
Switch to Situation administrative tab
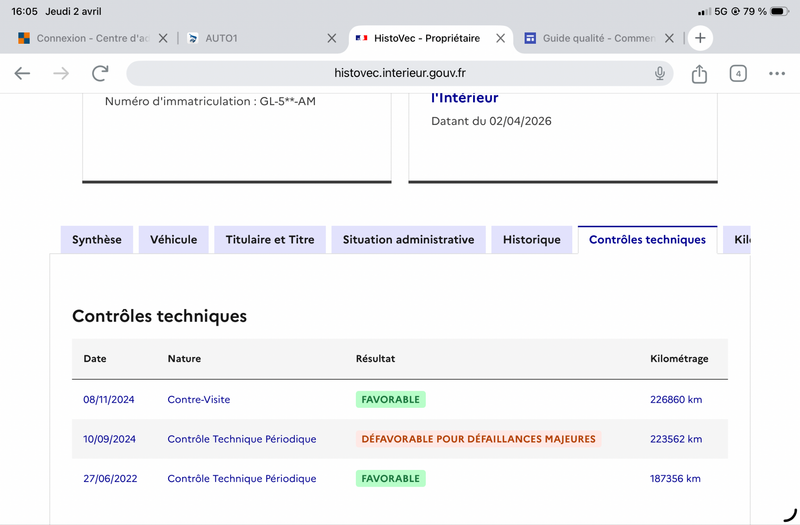[x=408, y=240]
